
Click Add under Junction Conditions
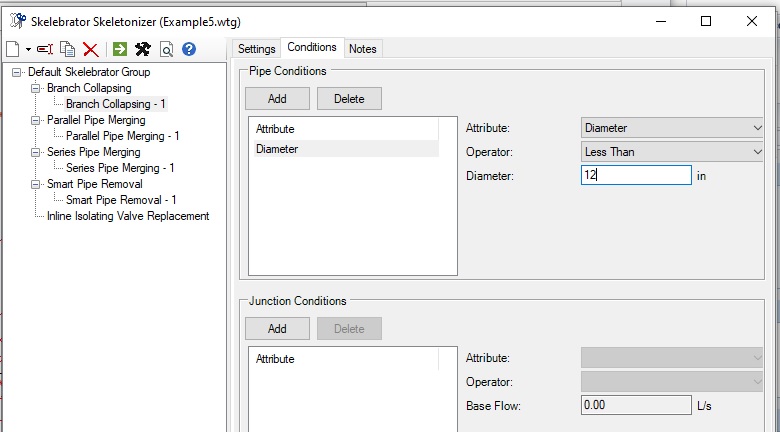click(277, 328)
